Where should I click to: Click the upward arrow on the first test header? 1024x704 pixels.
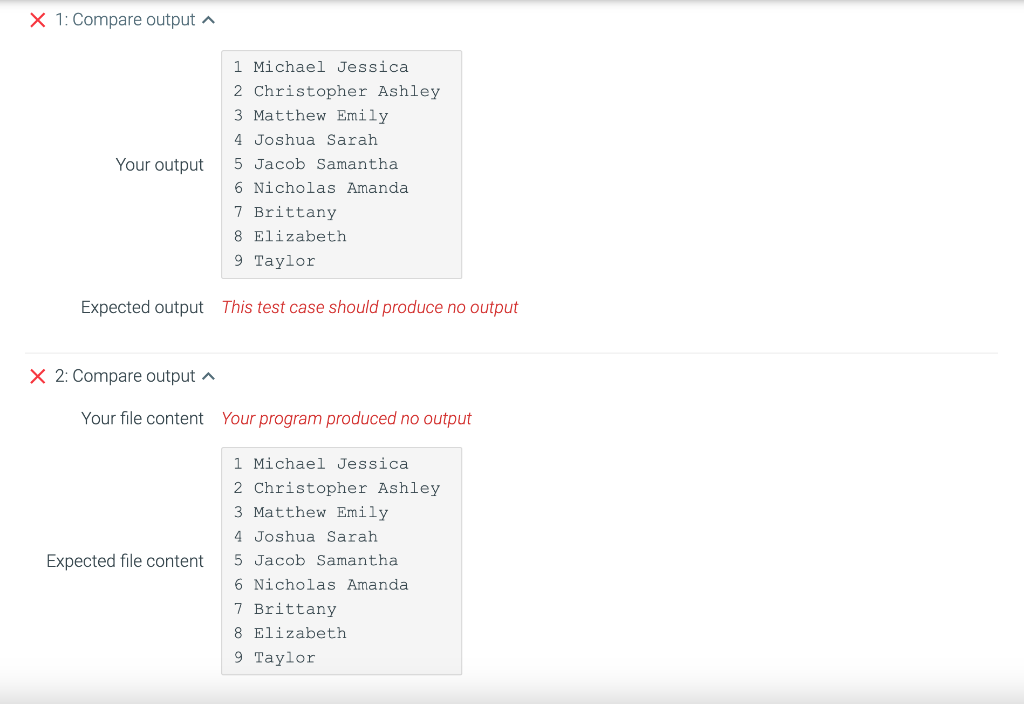[209, 18]
